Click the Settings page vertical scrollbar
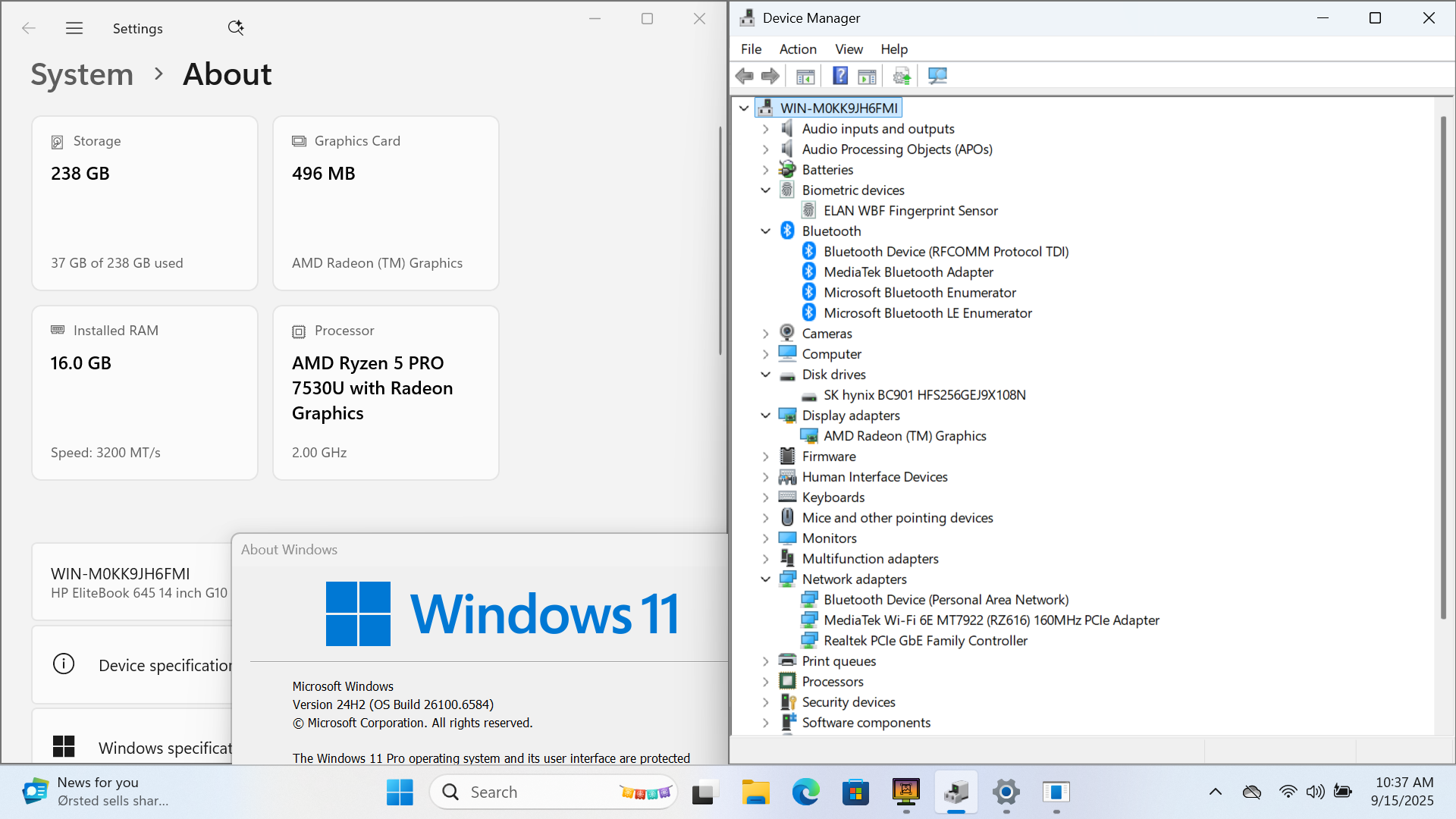 [x=720, y=240]
